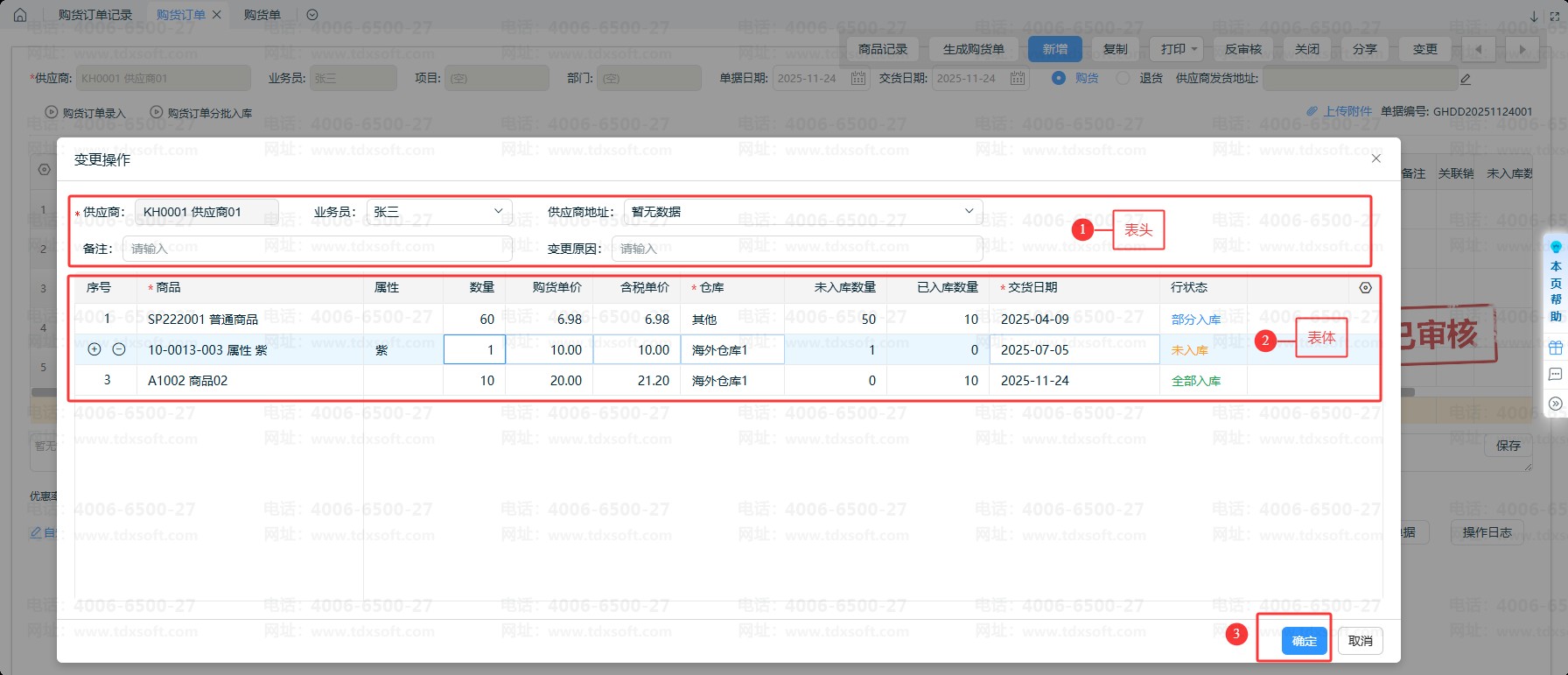Add a row with the plus icon
The image size is (1568, 675).
(x=94, y=349)
